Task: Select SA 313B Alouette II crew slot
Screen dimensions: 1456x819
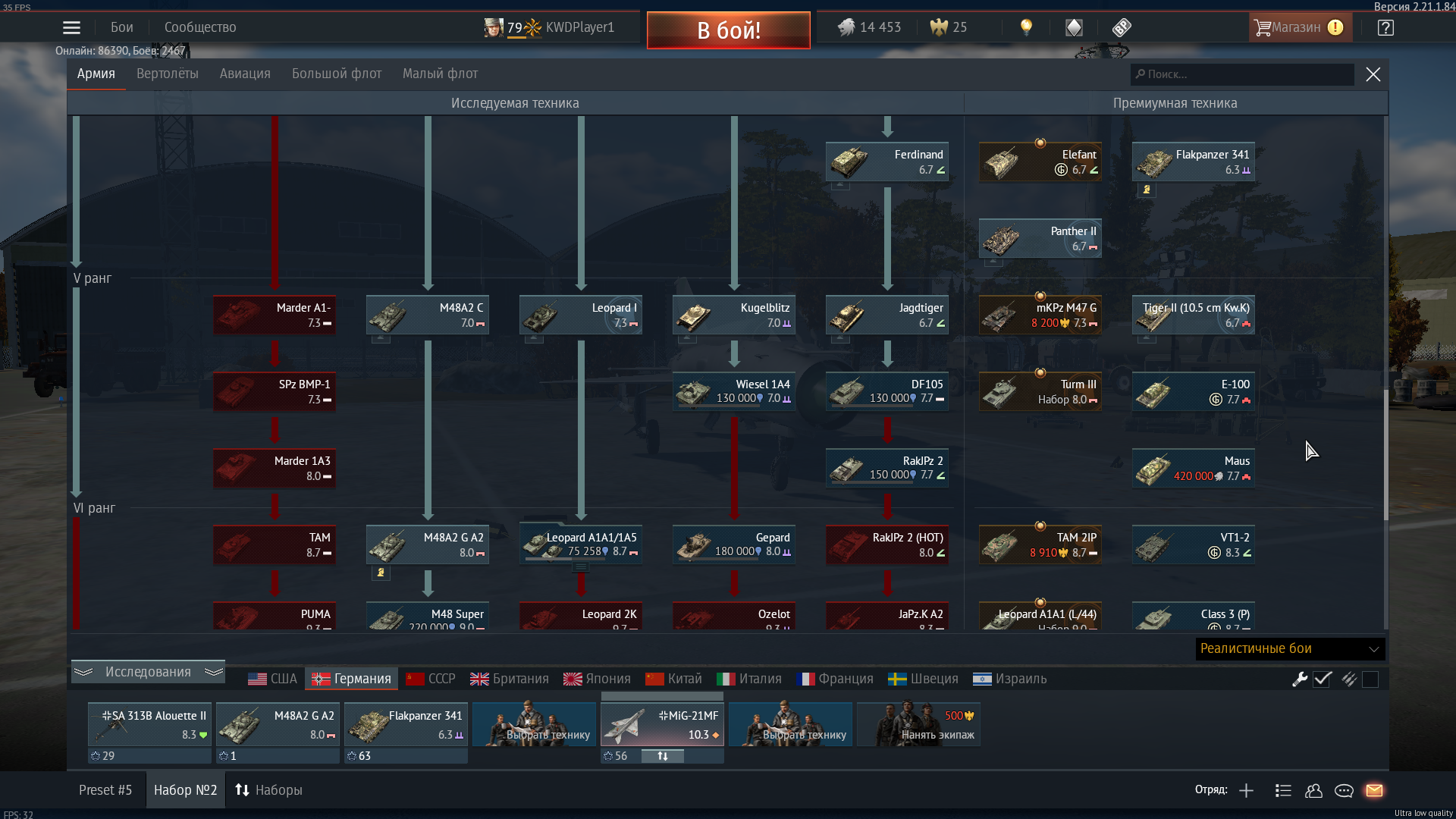Action: pyautogui.click(x=149, y=724)
